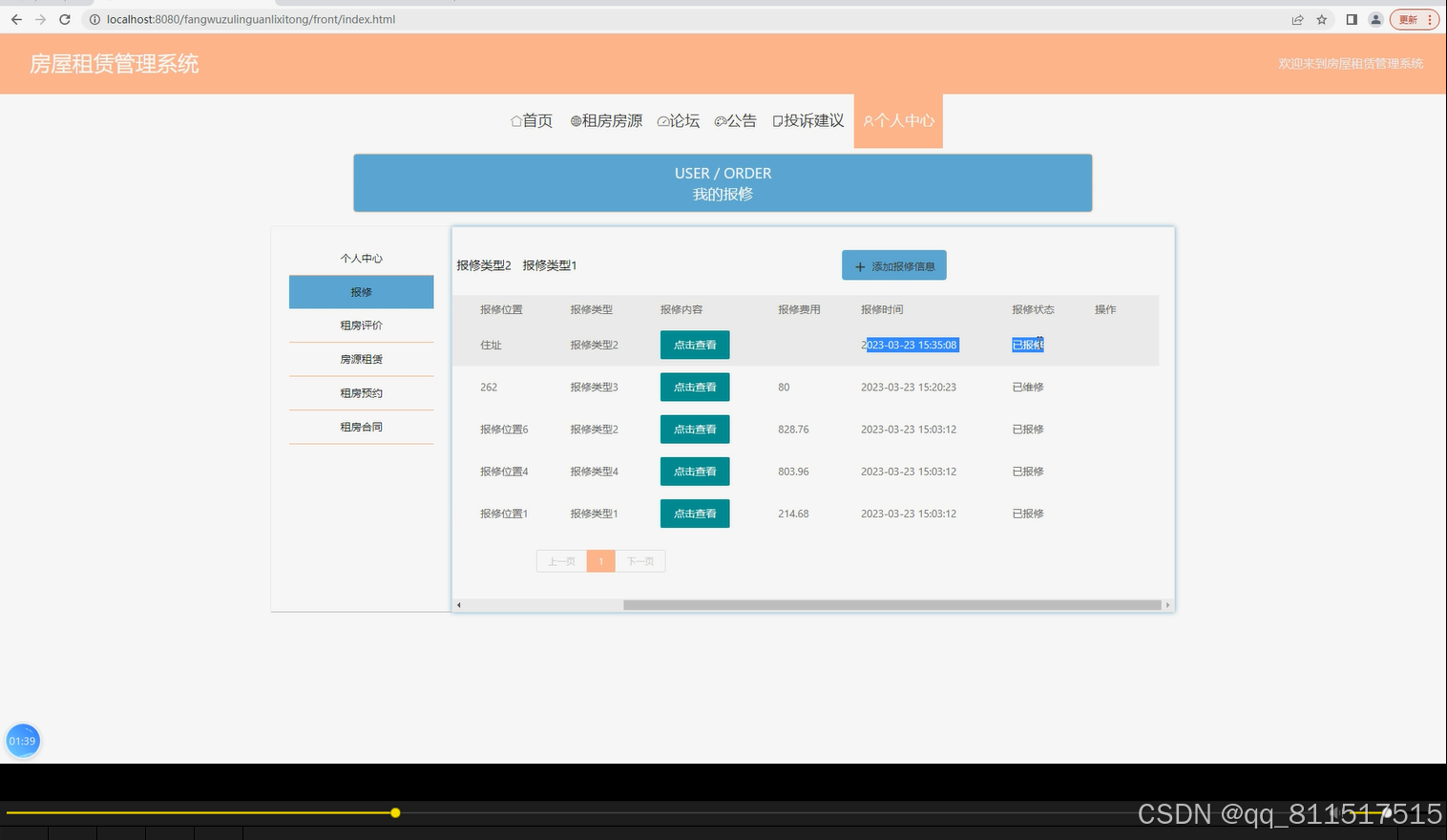Screen dimensions: 1447x840
Task: Click the browser 更新 update button
Action: [1415, 19]
